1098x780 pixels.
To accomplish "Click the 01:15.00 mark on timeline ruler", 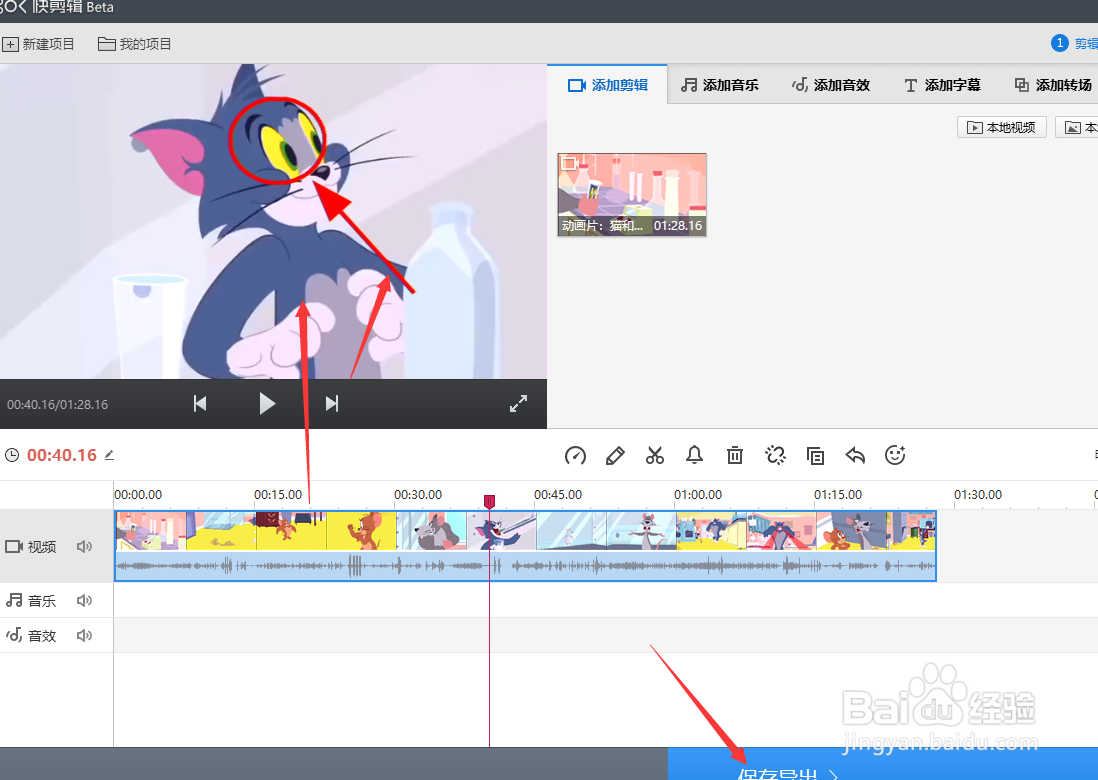I will 838,494.
